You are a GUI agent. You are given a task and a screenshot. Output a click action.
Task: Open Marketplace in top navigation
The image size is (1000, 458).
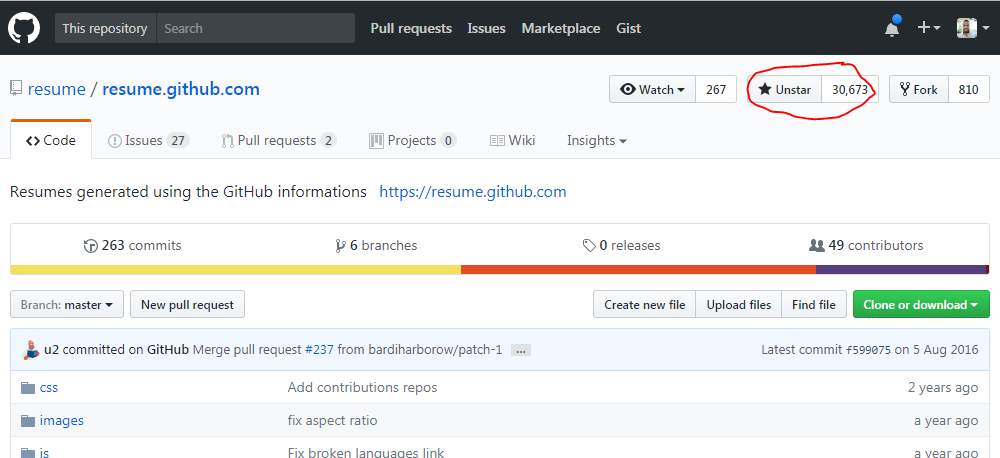pos(561,28)
